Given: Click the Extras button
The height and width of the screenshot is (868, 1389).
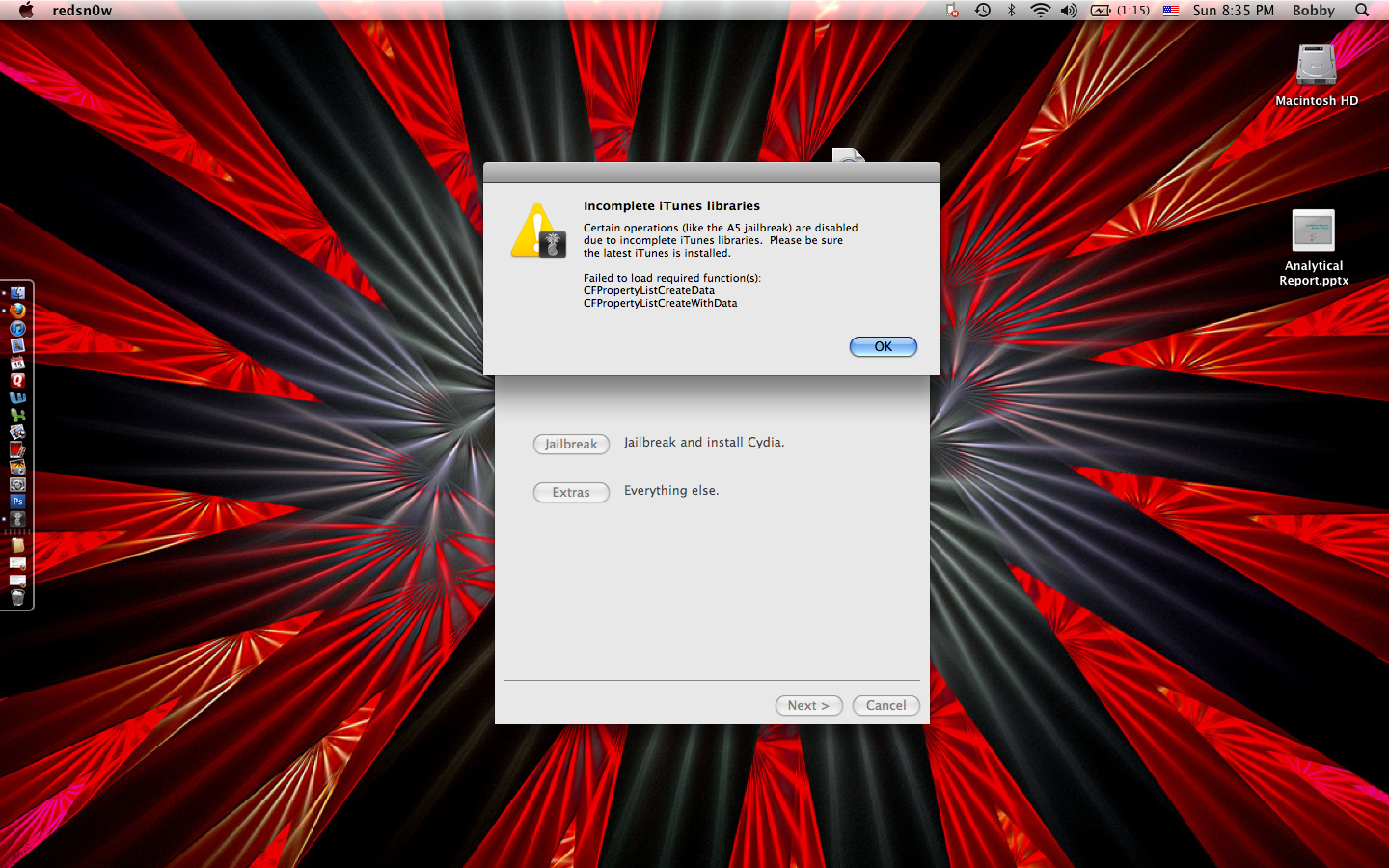Looking at the screenshot, I should [x=571, y=492].
